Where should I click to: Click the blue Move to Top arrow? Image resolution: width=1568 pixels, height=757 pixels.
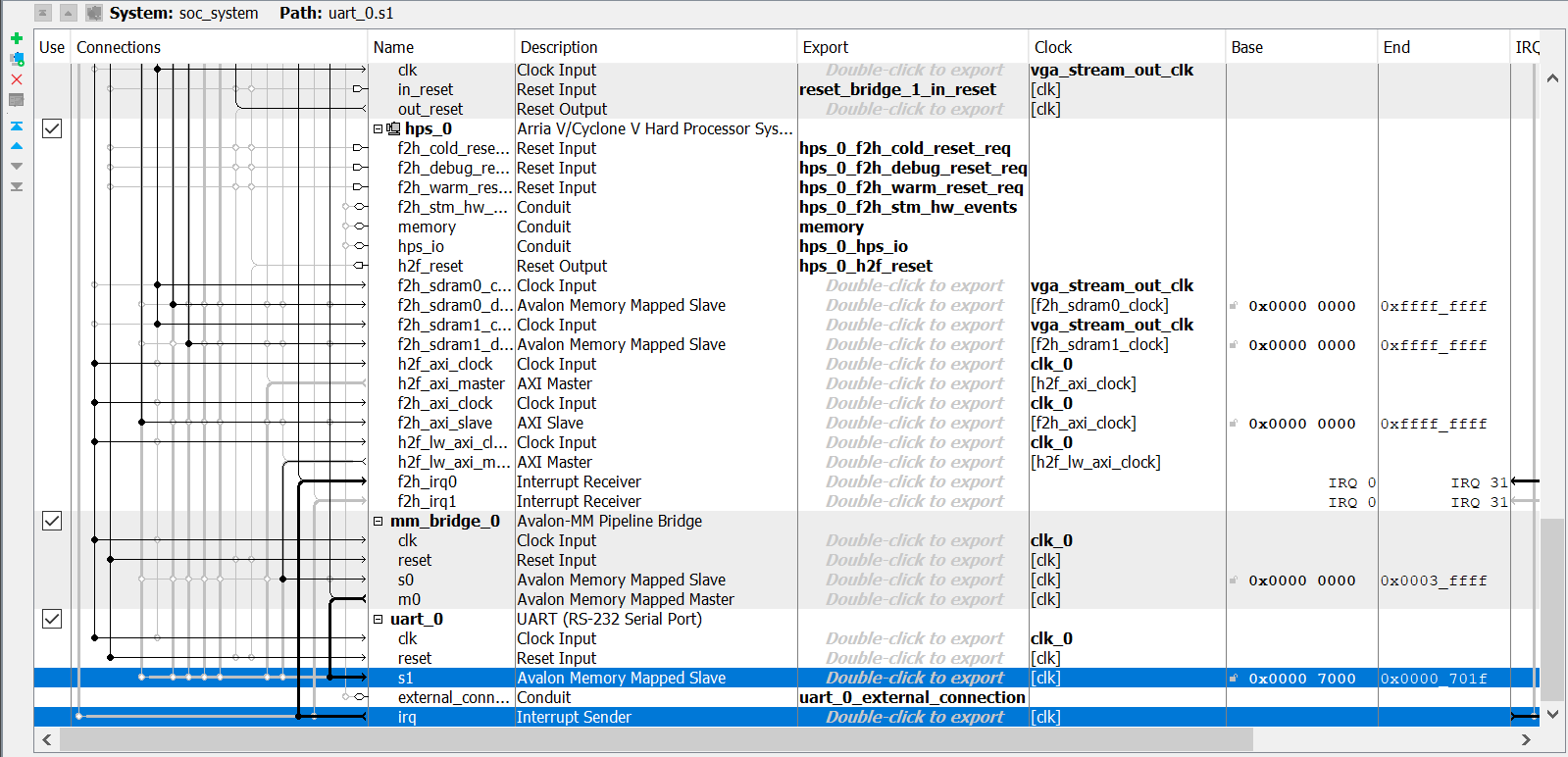coord(17,126)
